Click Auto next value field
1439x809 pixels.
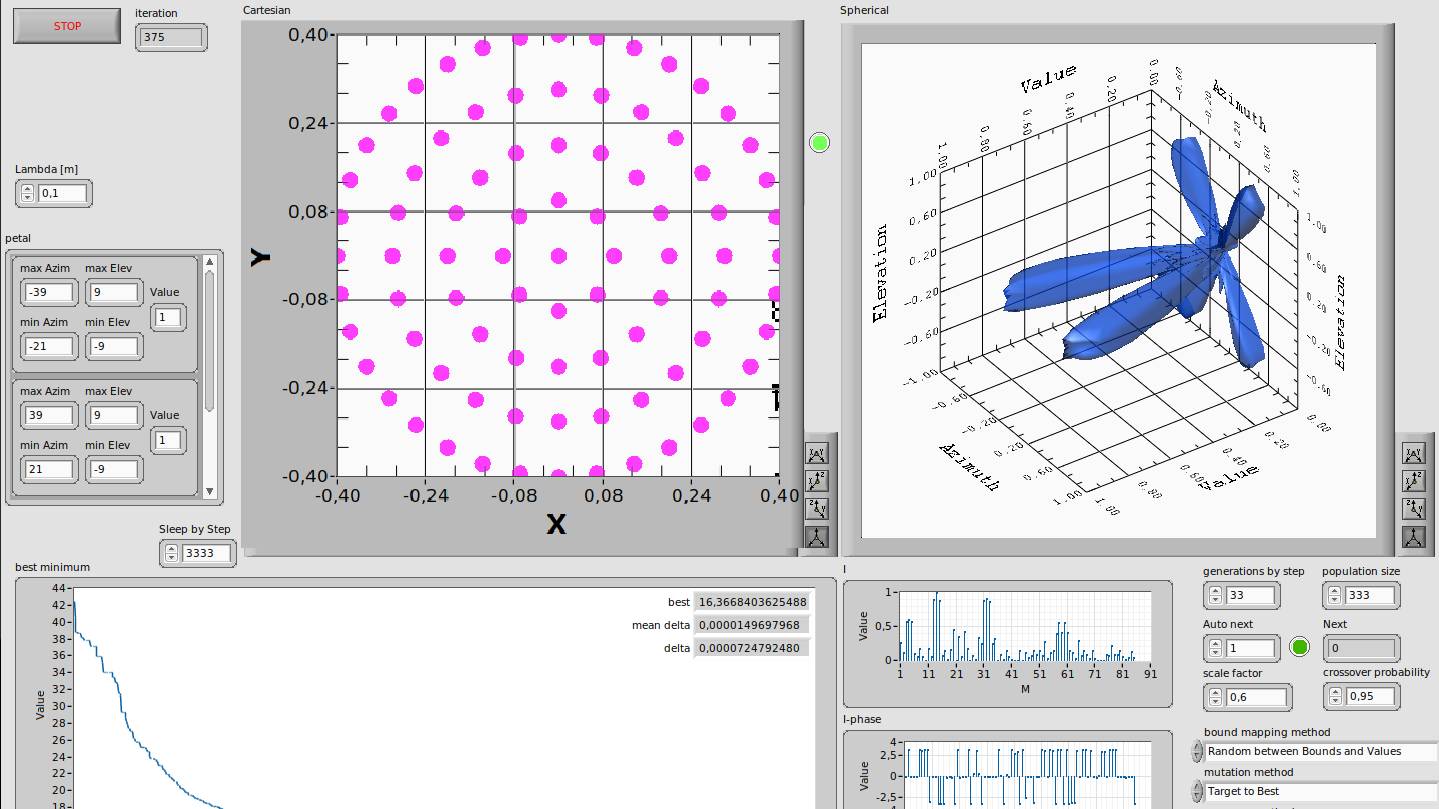pyautogui.click(x=1250, y=648)
